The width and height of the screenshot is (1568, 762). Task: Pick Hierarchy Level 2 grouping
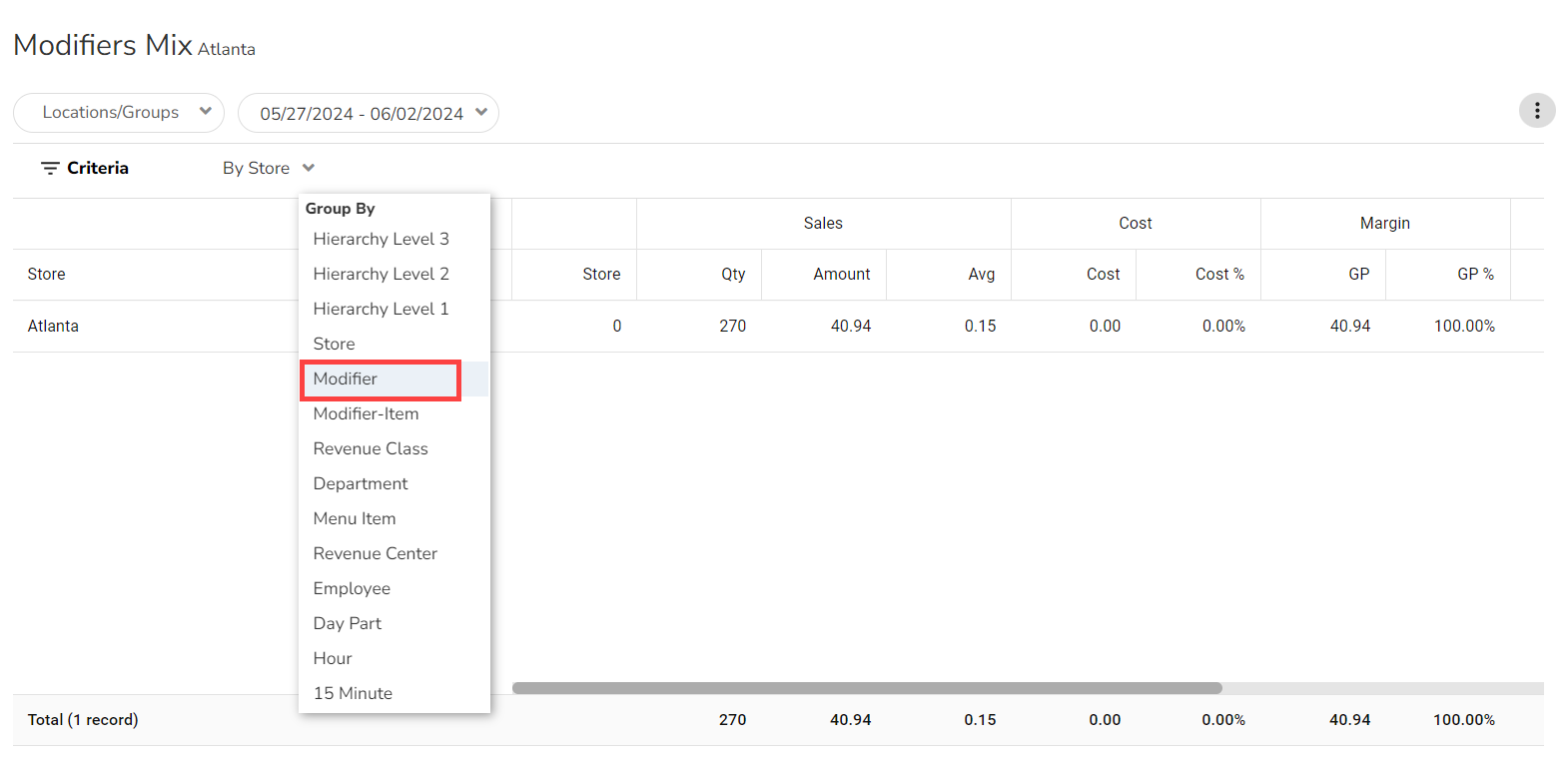381,274
